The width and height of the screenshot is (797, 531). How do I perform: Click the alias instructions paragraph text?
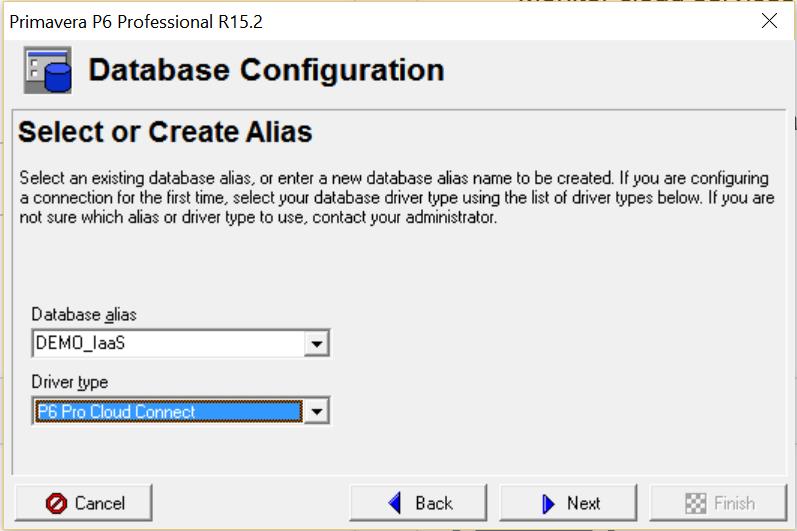(x=397, y=198)
